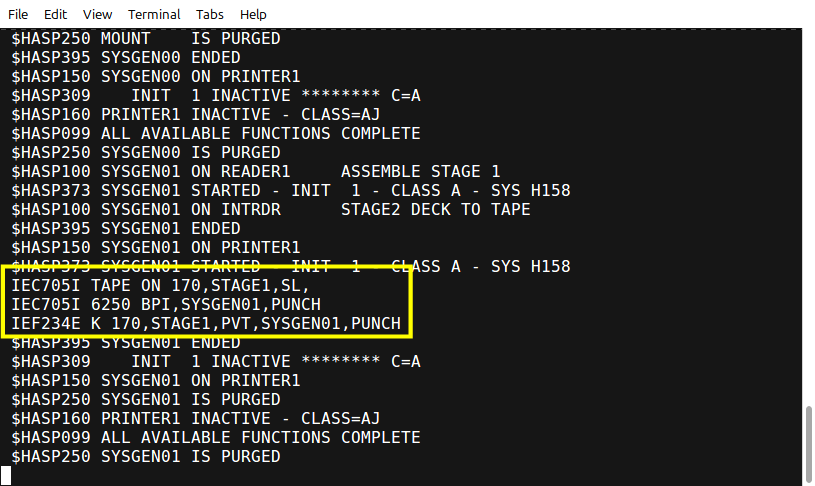Open the Tabs menu

click(209, 14)
